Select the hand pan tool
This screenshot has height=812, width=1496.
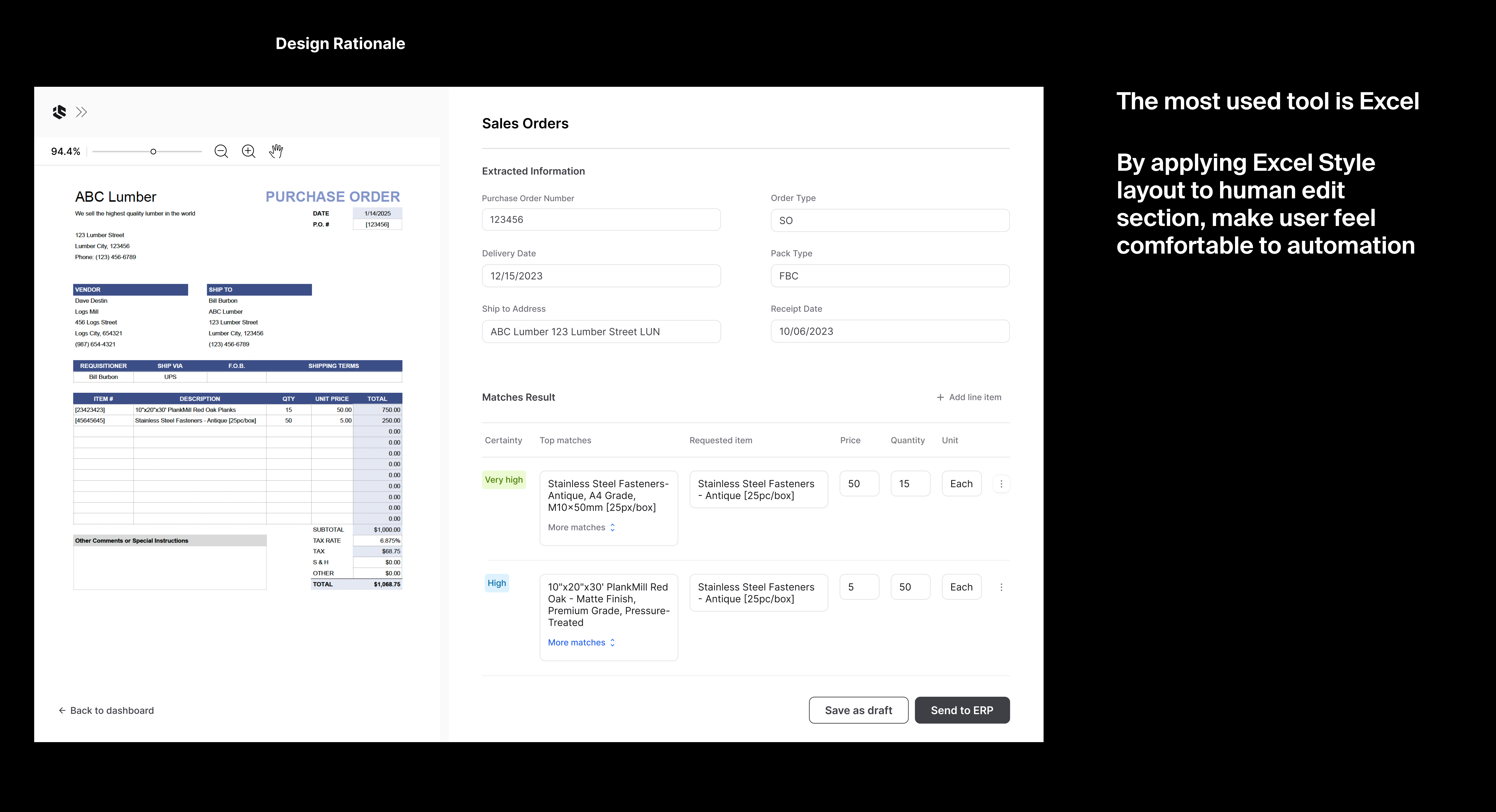(x=276, y=152)
